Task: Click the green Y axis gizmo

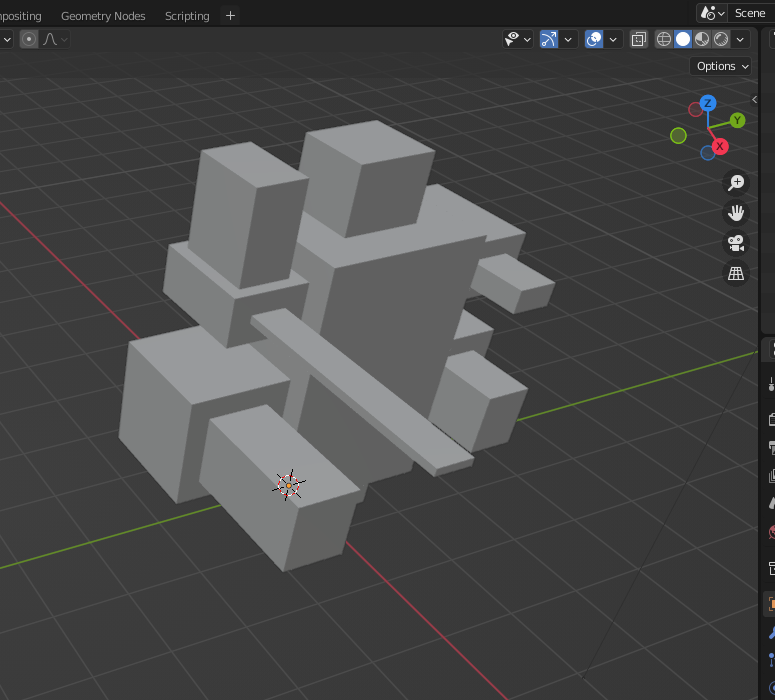Action: (737, 120)
